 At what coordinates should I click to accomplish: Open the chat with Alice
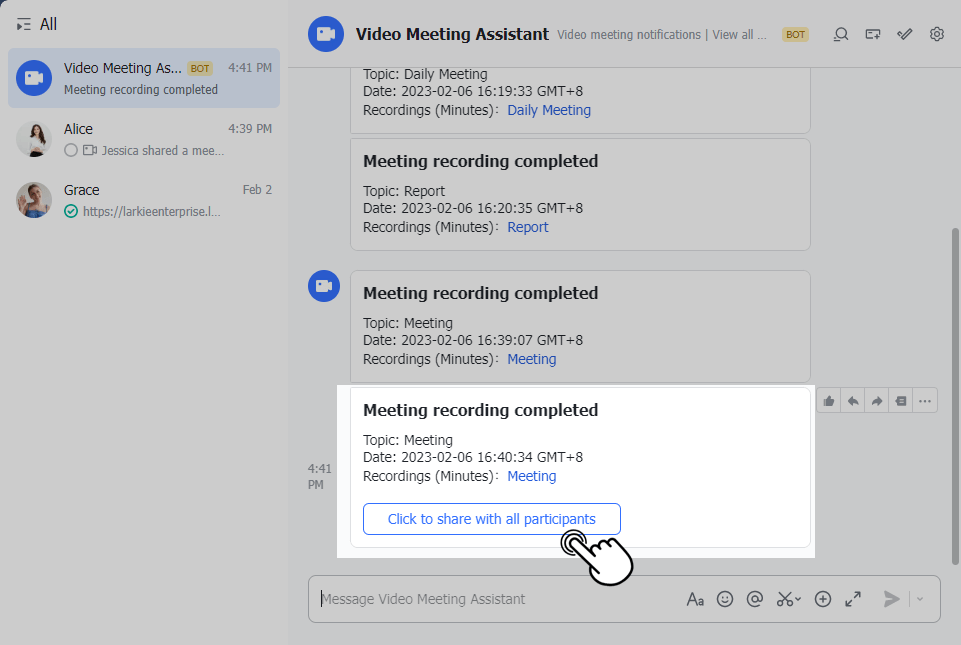144,139
